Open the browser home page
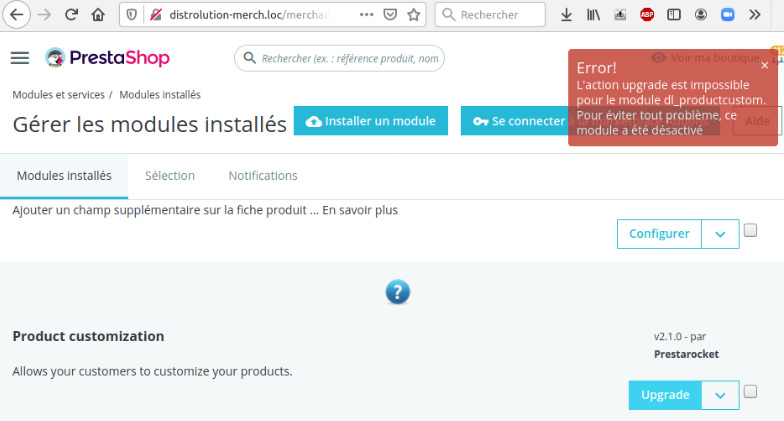Viewport: 784px width, 421px height. [98, 15]
